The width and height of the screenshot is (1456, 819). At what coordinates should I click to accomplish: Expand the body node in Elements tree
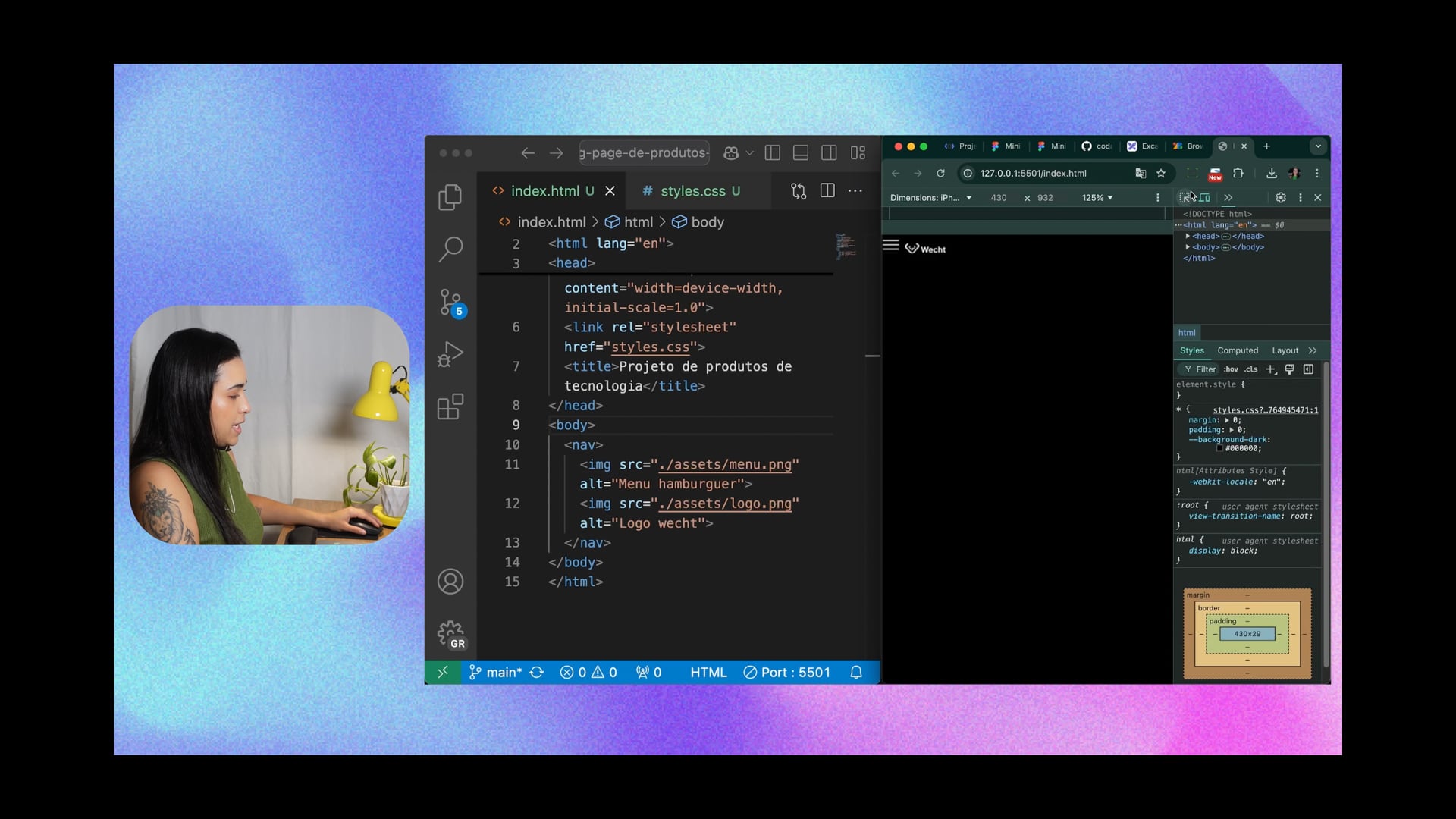1188,247
